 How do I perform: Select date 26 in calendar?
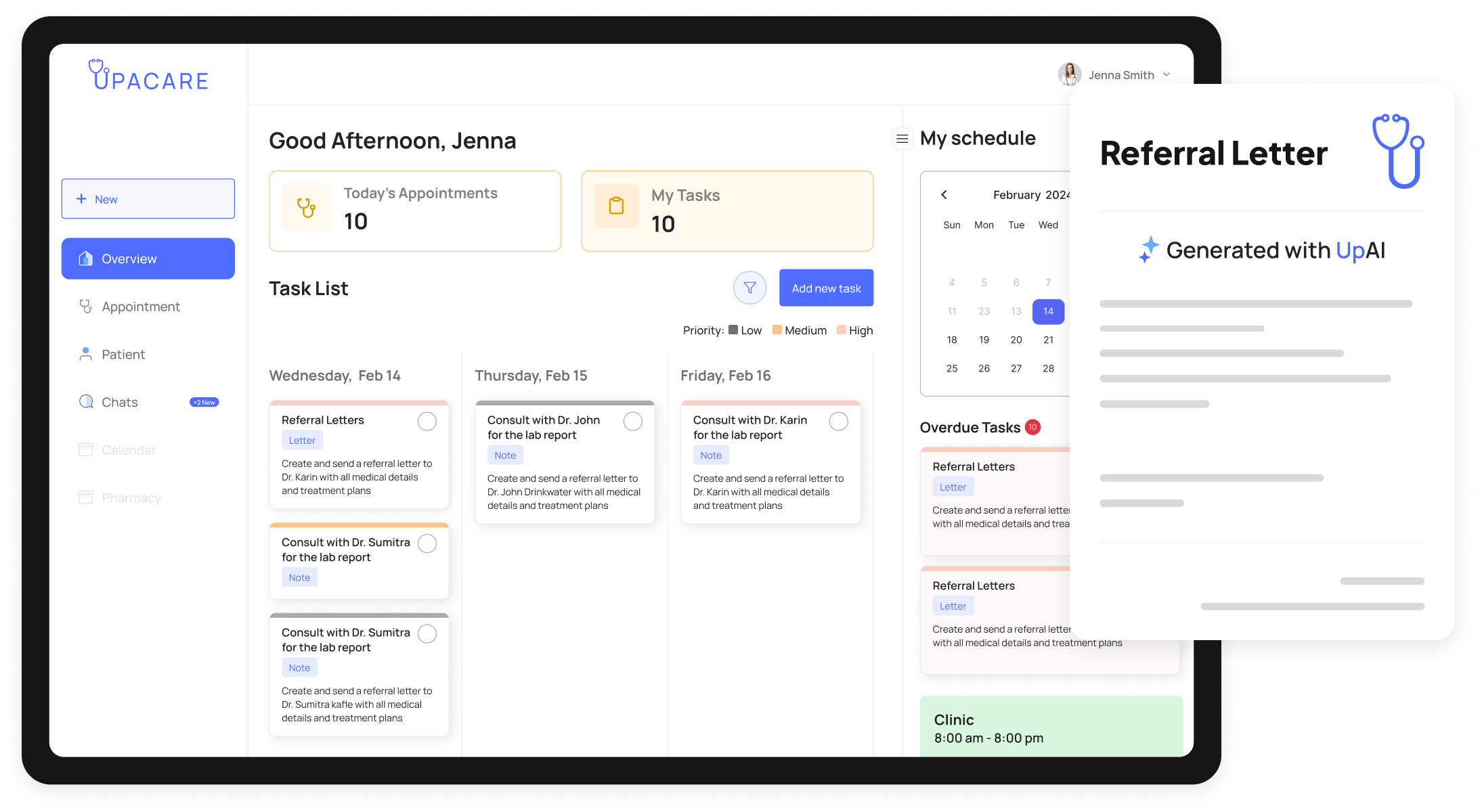(984, 368)
